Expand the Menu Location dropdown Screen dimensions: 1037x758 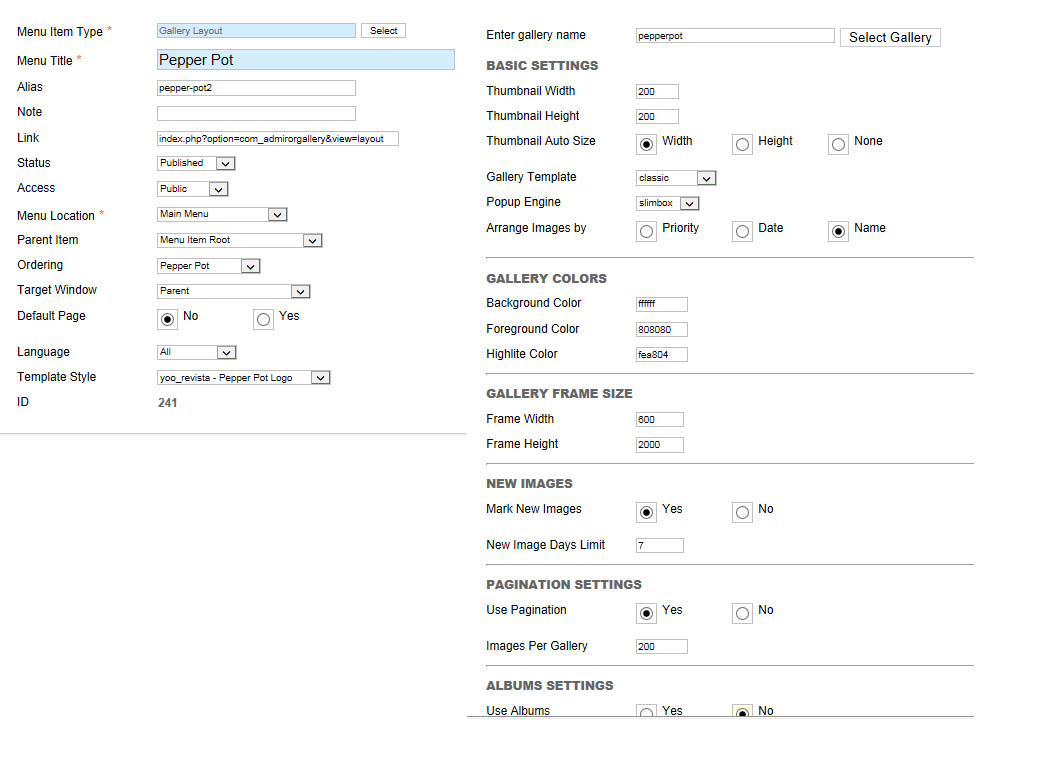(222, 214)
